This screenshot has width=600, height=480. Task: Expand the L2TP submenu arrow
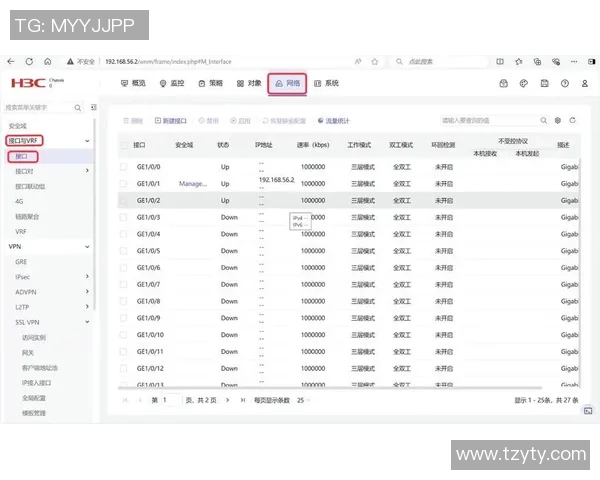coord(87,307)
